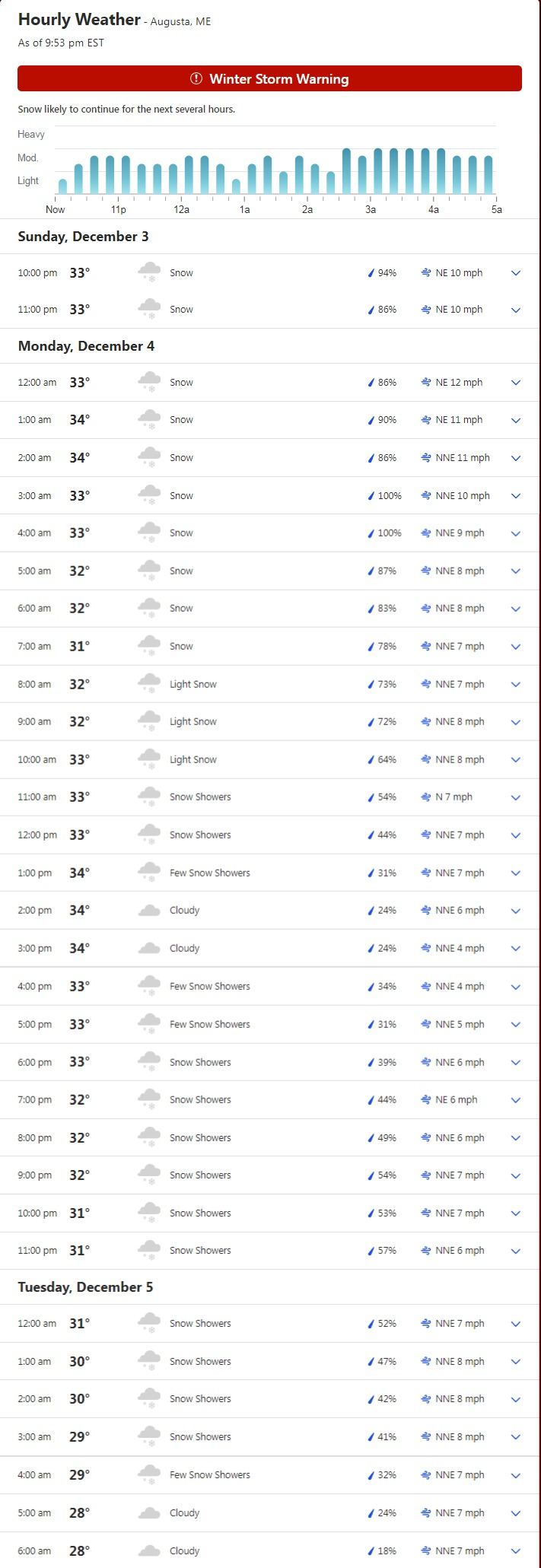Open the Winter Storm Warning banner
541x1568 pixels.
(270, 78)
